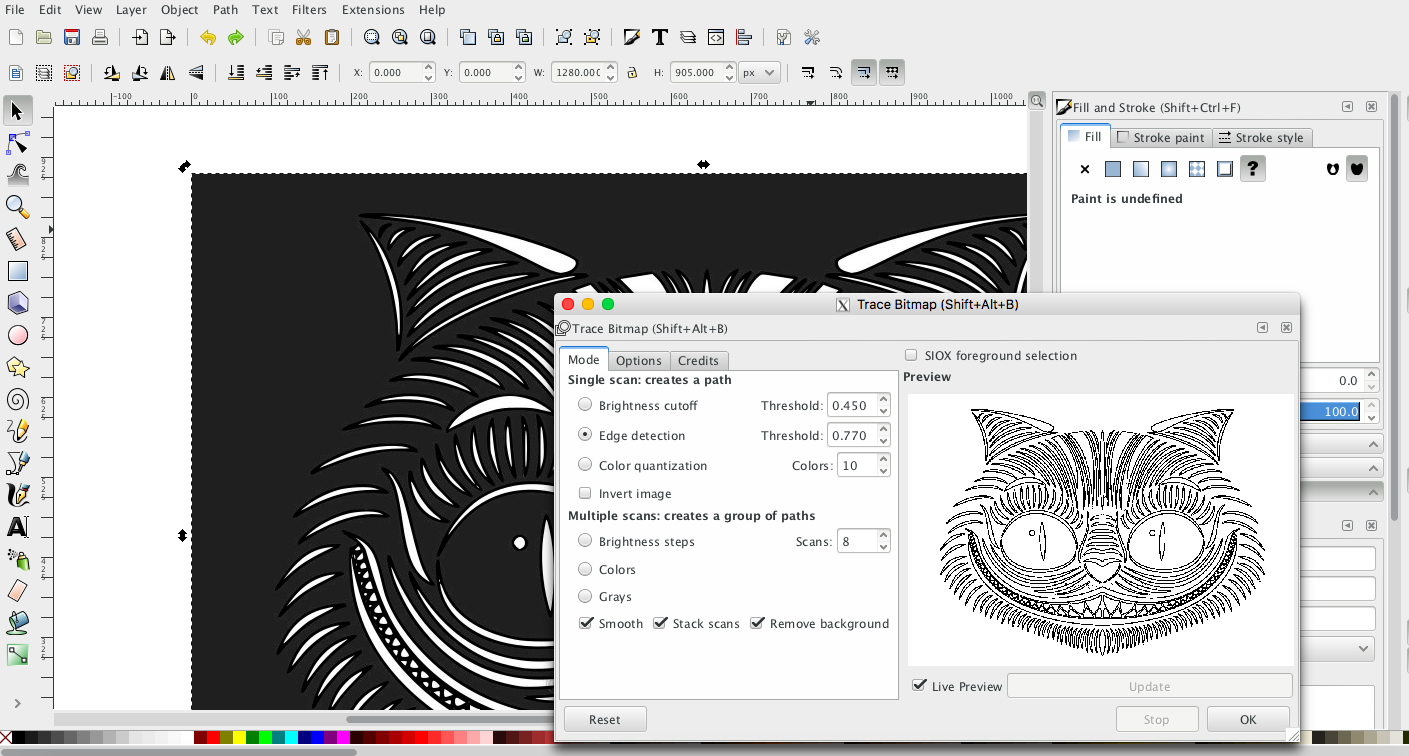
Task: Choose flat color fill button
Action: click(1113, 169)
